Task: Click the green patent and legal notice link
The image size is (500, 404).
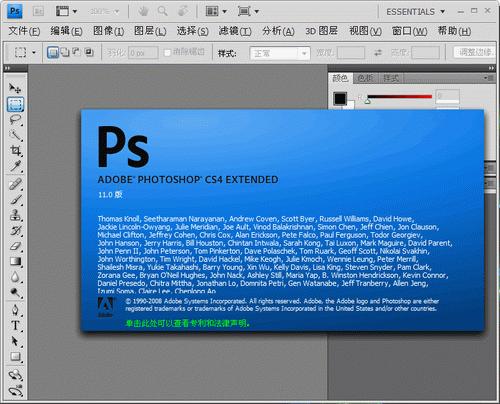Action: click(187, 323)
